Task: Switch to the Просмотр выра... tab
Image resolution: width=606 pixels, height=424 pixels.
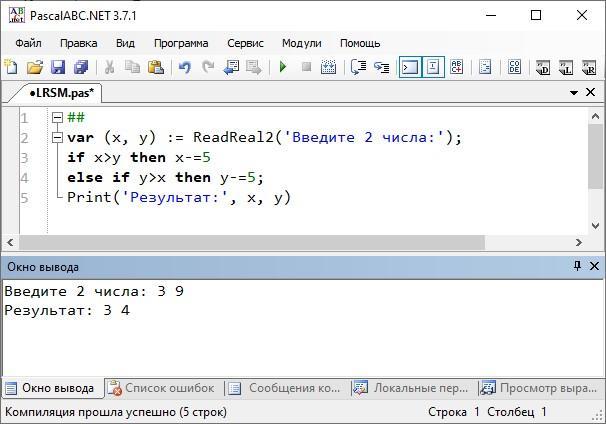Action: [538, 388]
